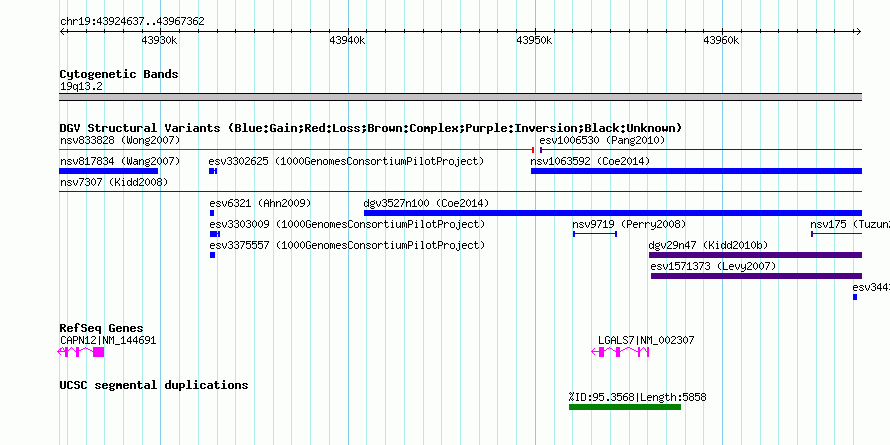Image resolution: width=890 pixels, height=445 pixels.
Task: Click the 43940k ruler tick label
Action: (x=347, y=40)
